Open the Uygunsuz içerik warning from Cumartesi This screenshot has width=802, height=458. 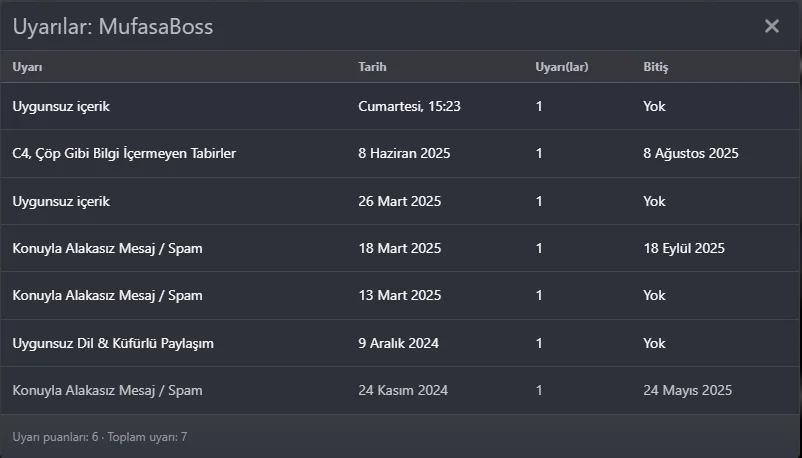61,106
